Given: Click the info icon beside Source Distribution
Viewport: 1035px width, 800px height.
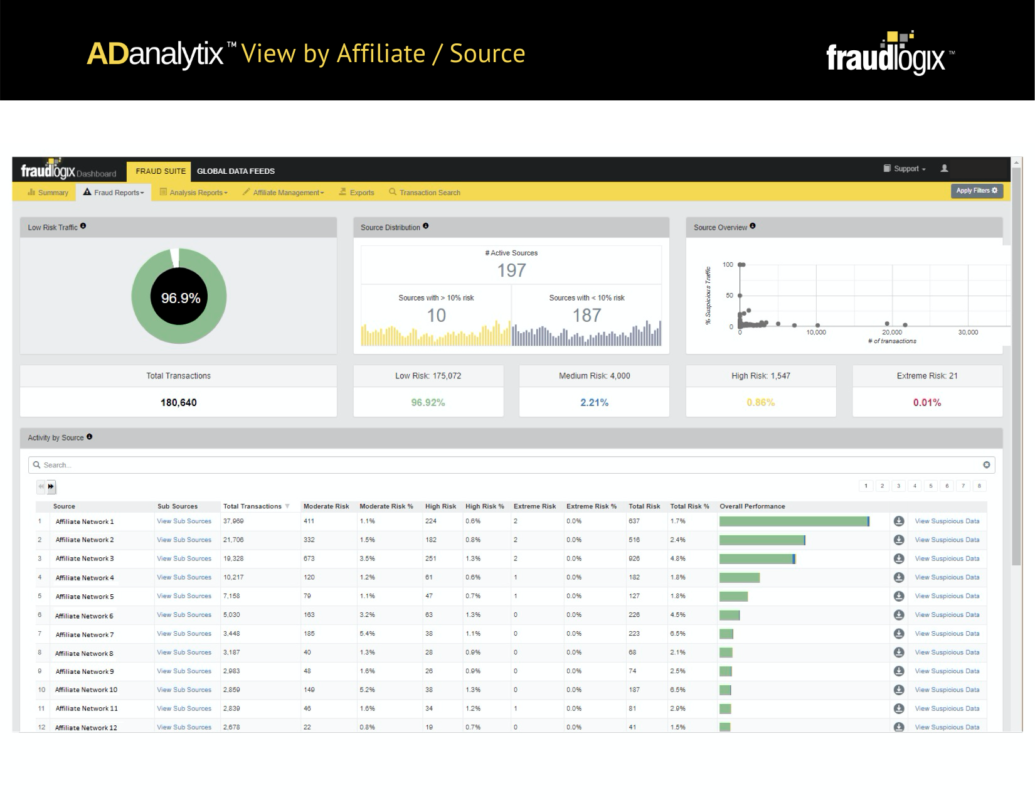Looking at the screenshot, I should point(426,226).
